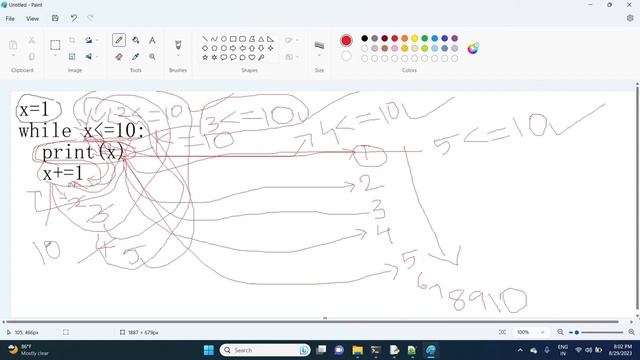This screenshot has width=640, height=360.
Task: Click the Save icon in title bar
Action: (55, 18)
